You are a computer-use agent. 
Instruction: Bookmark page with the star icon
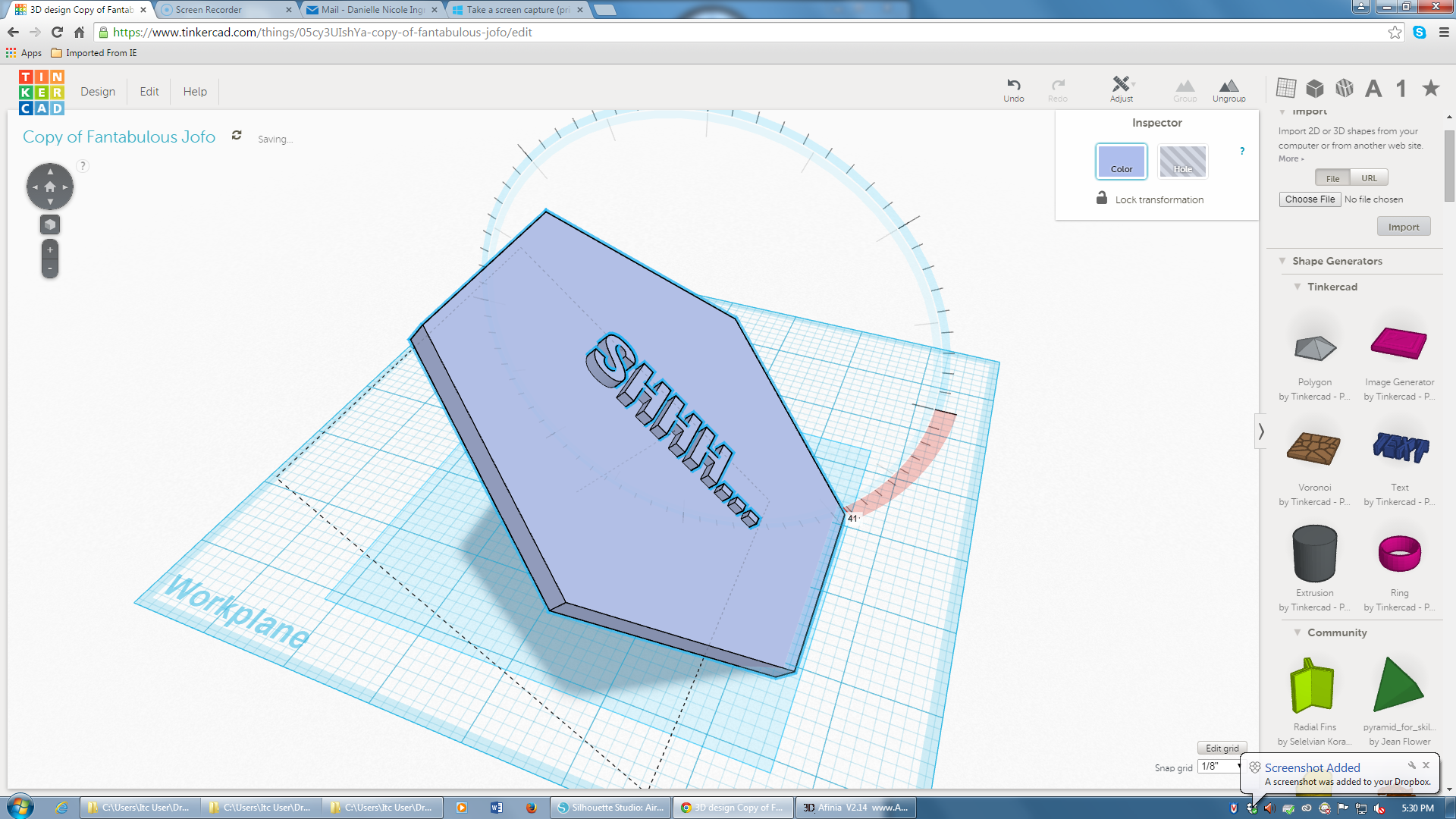1395,32
